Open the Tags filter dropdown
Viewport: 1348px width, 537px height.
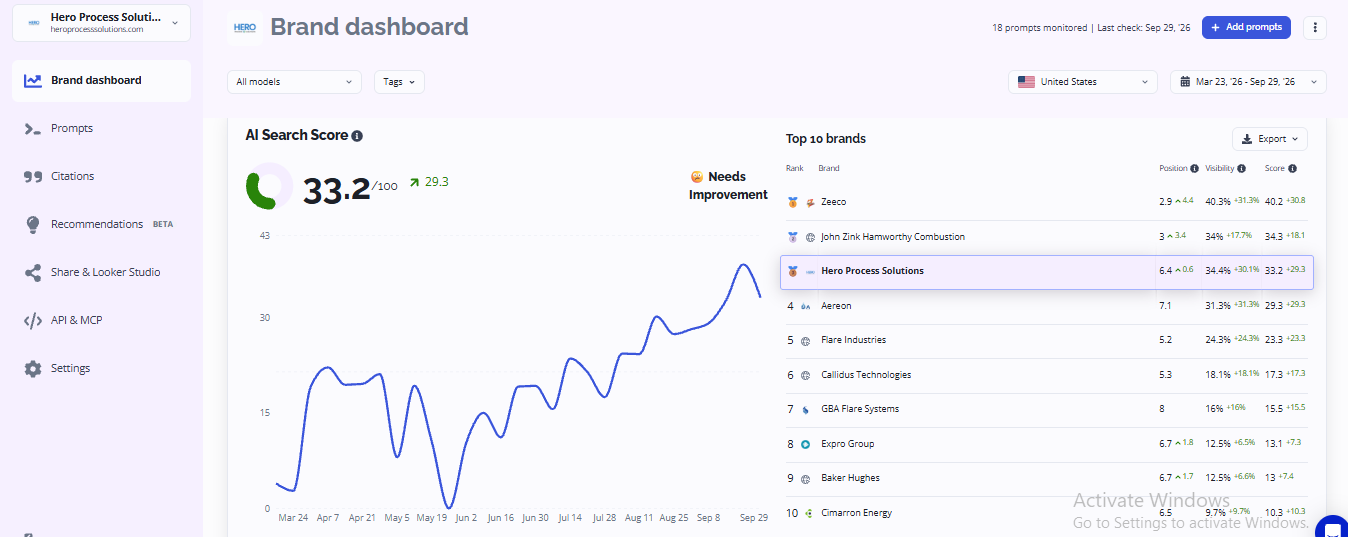pos(399,82)
